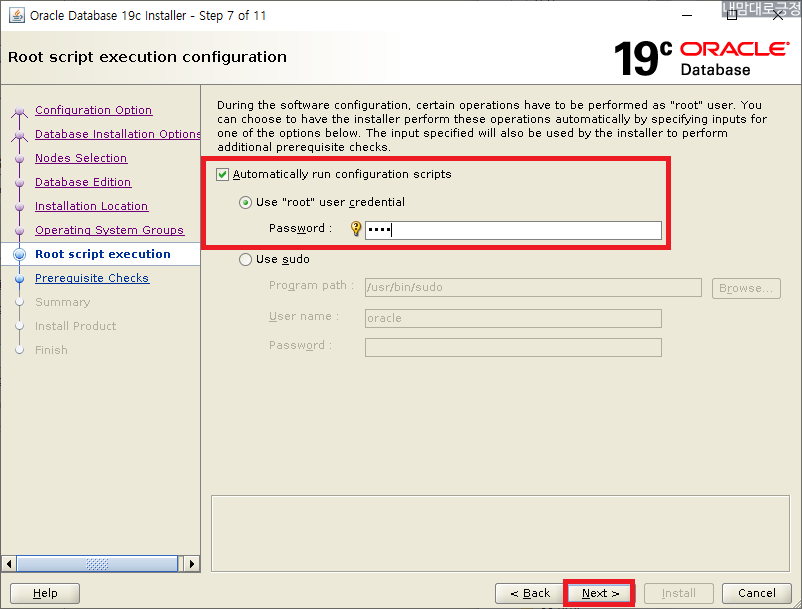This screenshot has height=609, width=802.
Task: Go to Operating System Groups step
Action: 109,230
